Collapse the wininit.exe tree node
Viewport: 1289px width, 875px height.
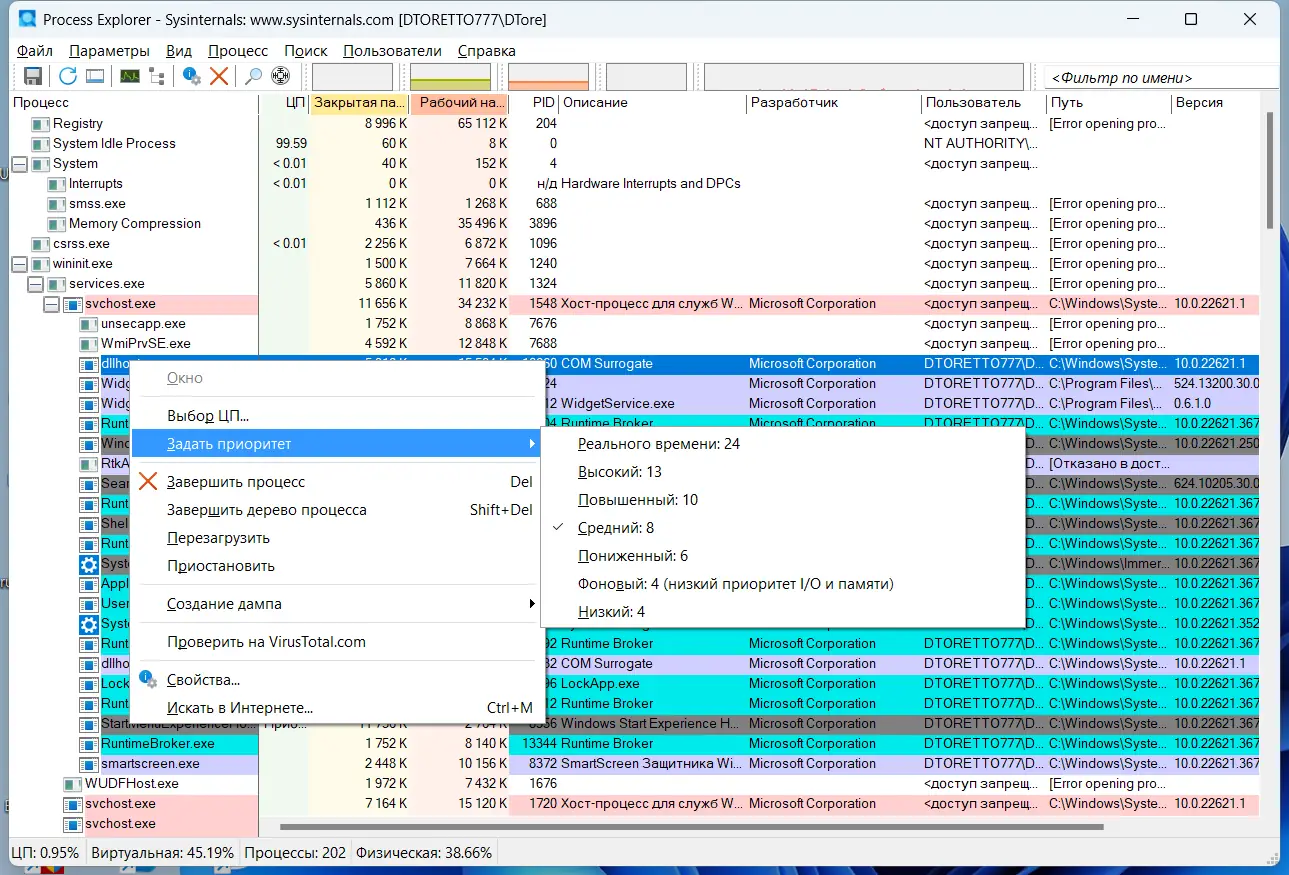(x=19, y=264)
